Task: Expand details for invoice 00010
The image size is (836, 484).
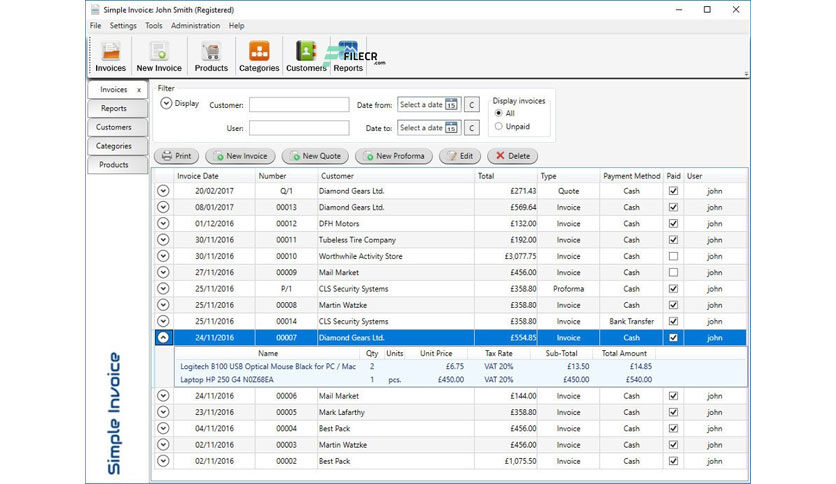Action: pos(163,256)
